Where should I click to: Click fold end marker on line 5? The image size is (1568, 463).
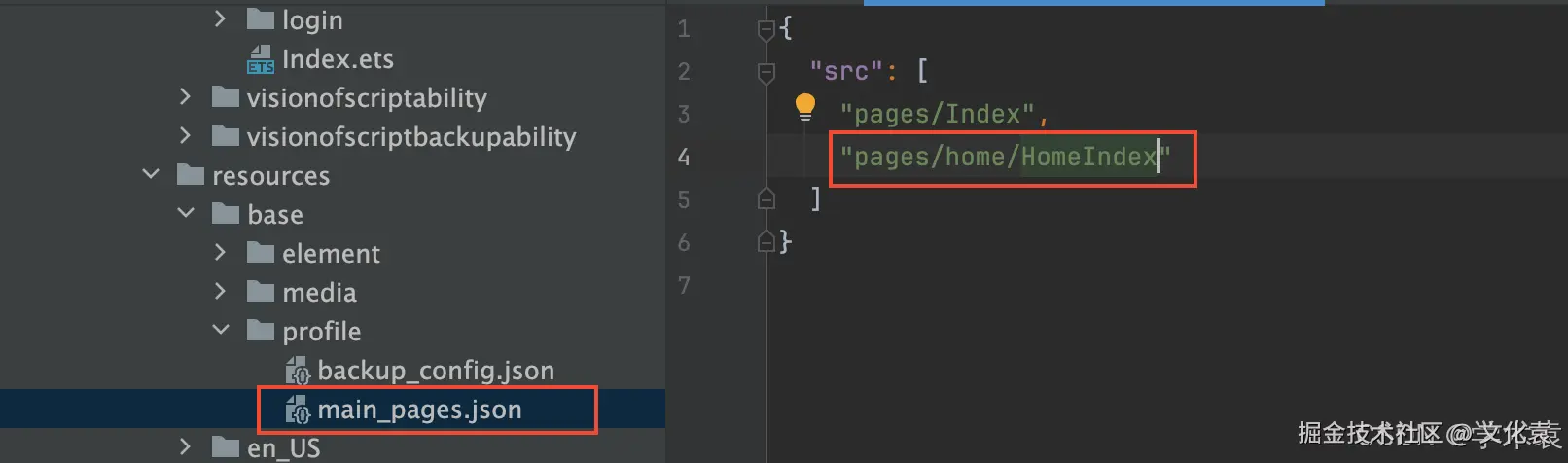(x=766, y=199)
